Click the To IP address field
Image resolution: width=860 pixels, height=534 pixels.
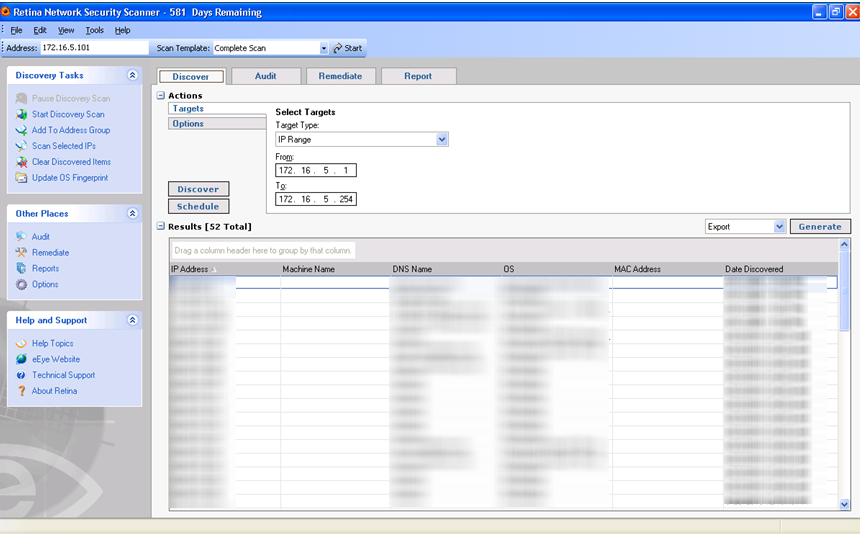315,199
